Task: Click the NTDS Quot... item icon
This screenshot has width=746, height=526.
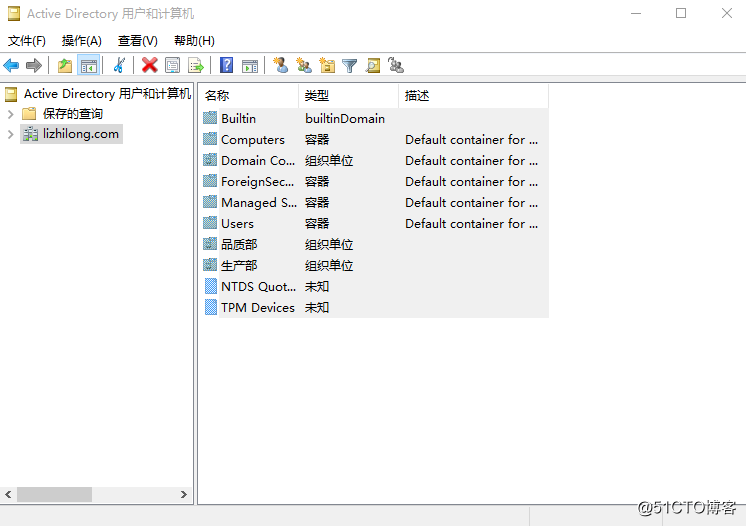Action: coord(210,286)
